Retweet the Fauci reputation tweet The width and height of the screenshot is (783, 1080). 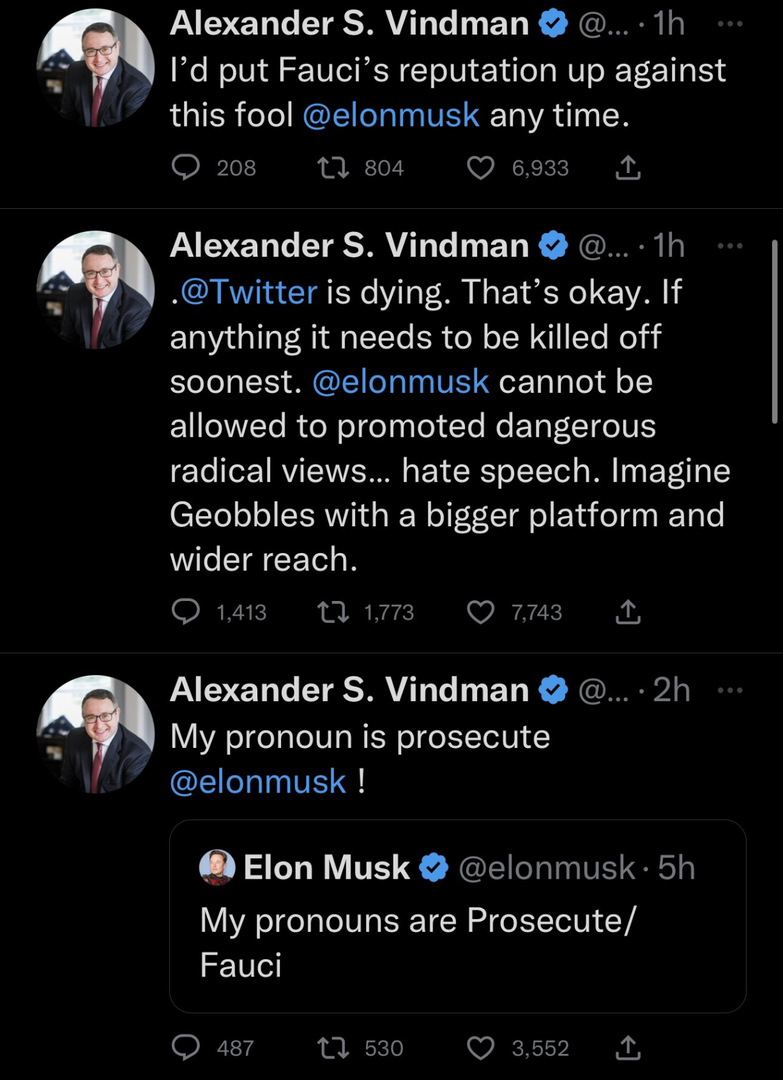tap(331, 168)
